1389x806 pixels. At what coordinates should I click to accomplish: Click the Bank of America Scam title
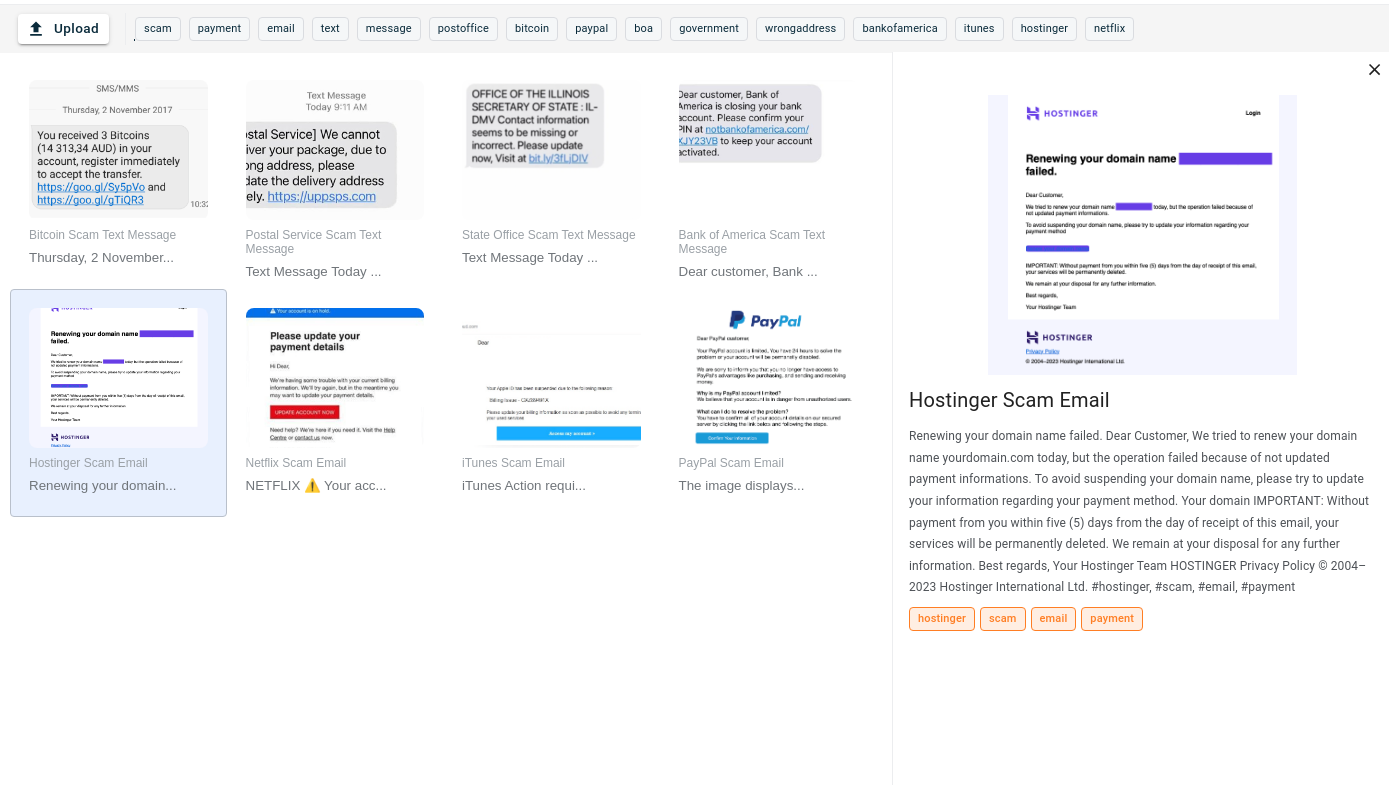point(752,242)
